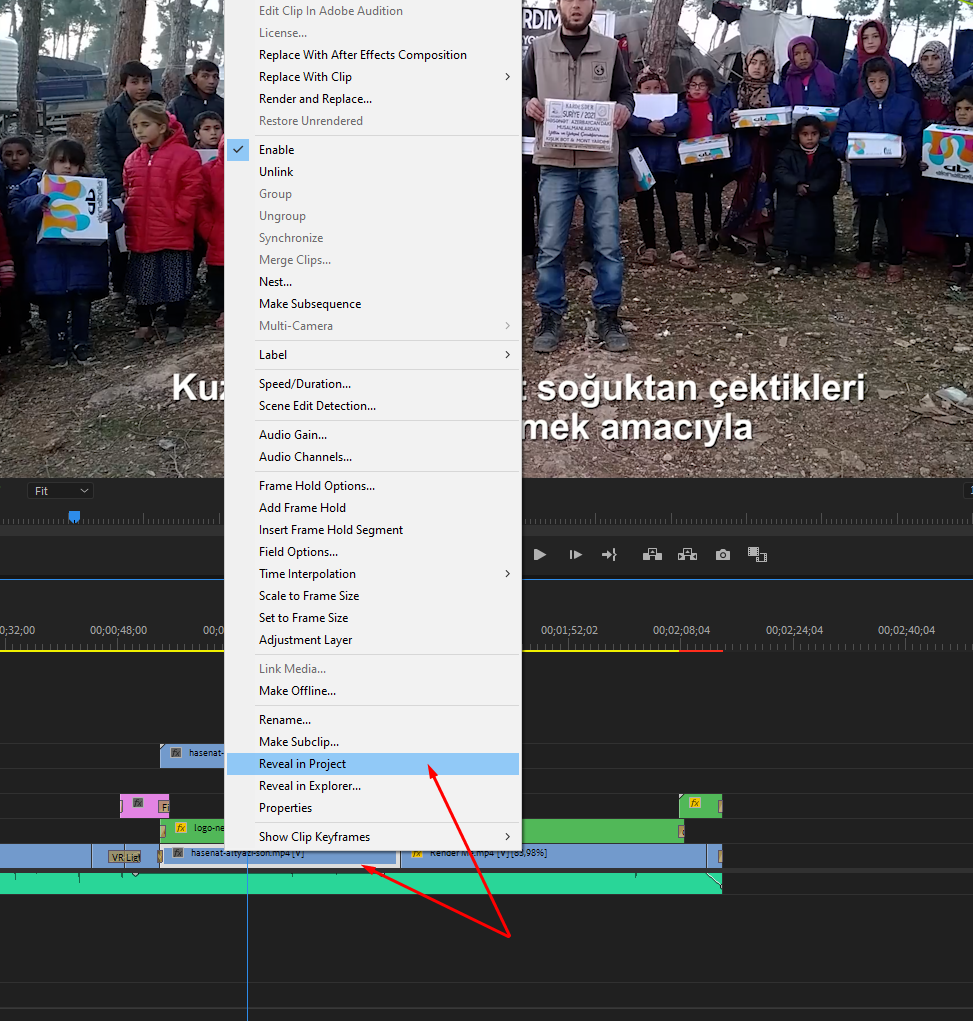Click the Lift button icon
Viewport: 973px width, 1021px height.
(652, 555)
